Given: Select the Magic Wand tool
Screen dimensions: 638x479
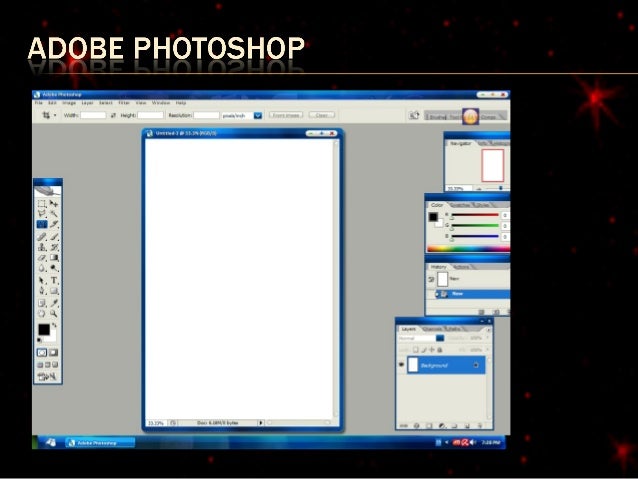Looking at the screenshot, I should click(x=54, y=214).
